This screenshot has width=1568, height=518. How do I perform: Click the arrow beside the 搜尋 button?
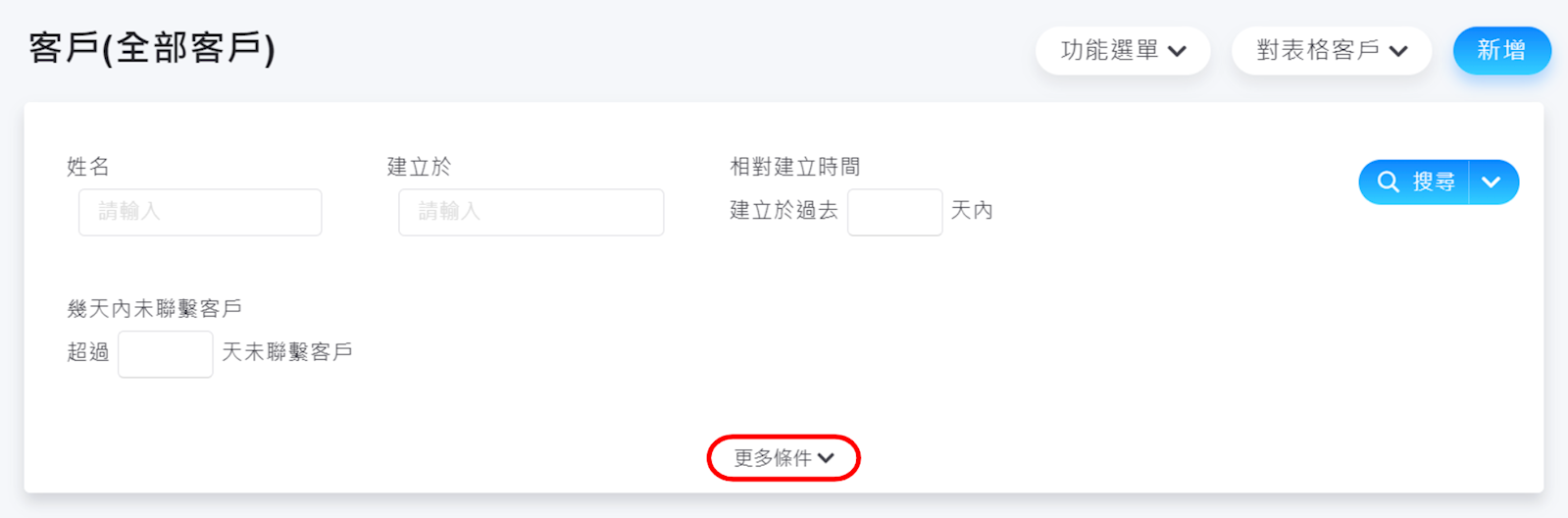[x=1492, y=182]
